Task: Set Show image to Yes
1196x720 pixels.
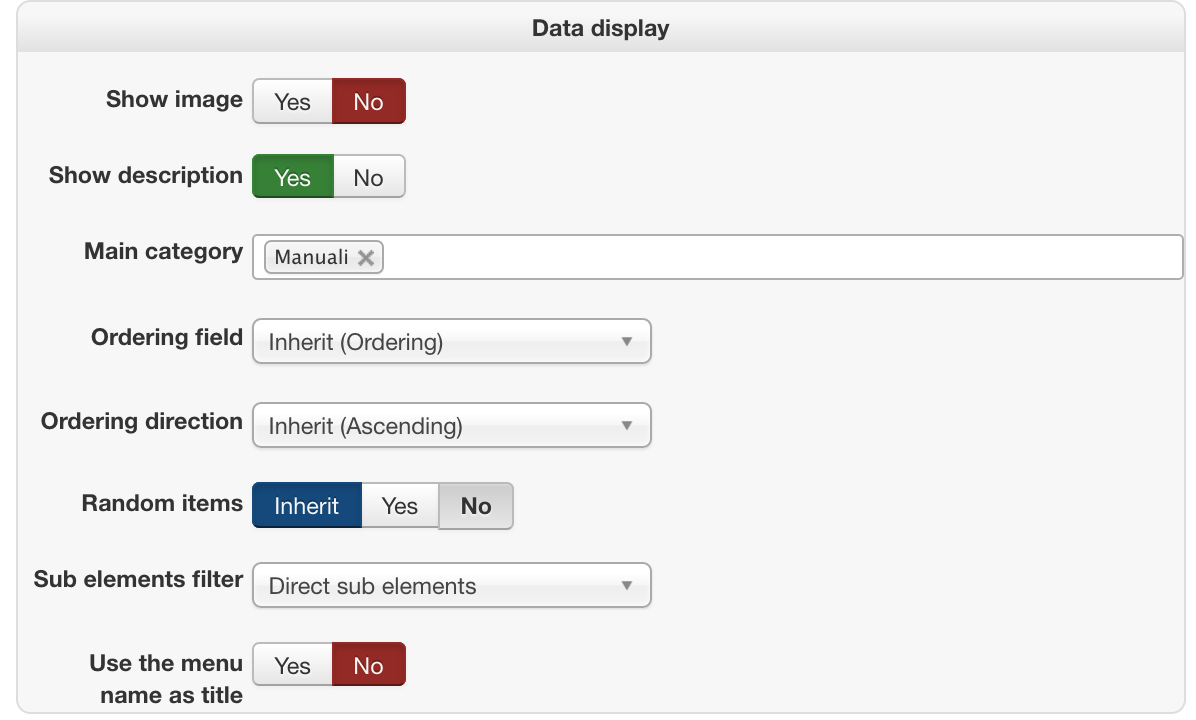Action: tap(292, 101)
